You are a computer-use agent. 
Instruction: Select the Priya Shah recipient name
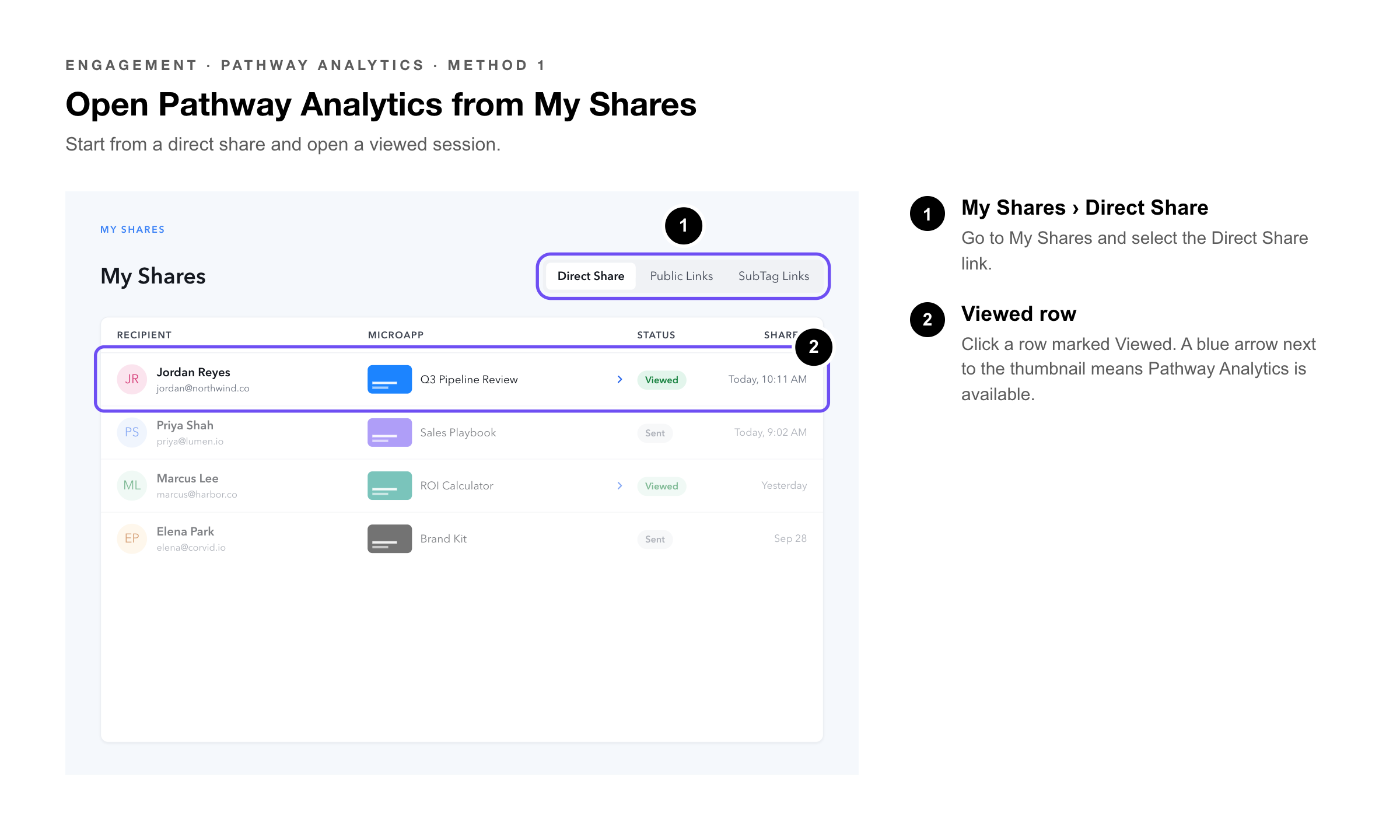click(185, 425)
